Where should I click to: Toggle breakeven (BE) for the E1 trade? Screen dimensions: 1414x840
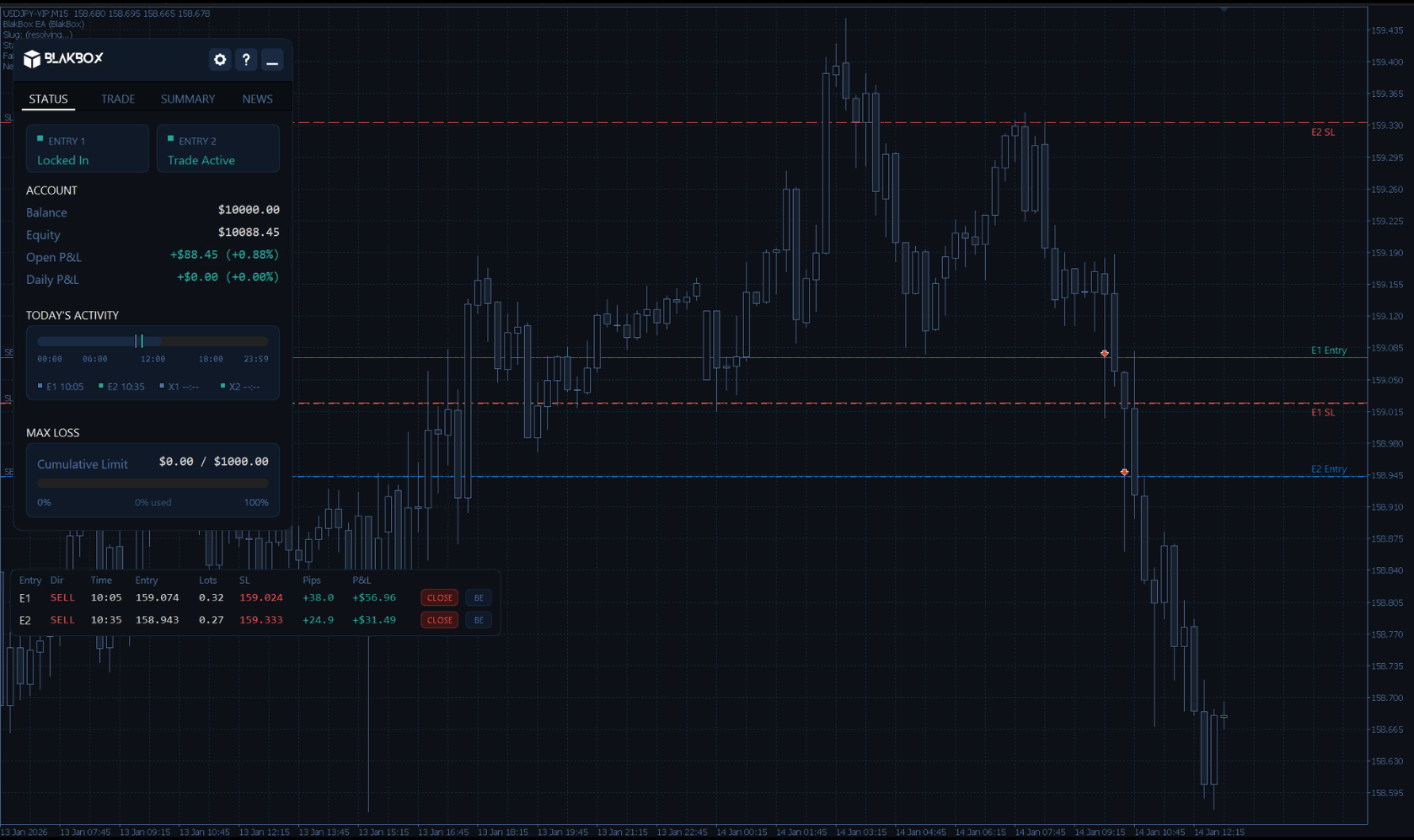coord(478,597)
